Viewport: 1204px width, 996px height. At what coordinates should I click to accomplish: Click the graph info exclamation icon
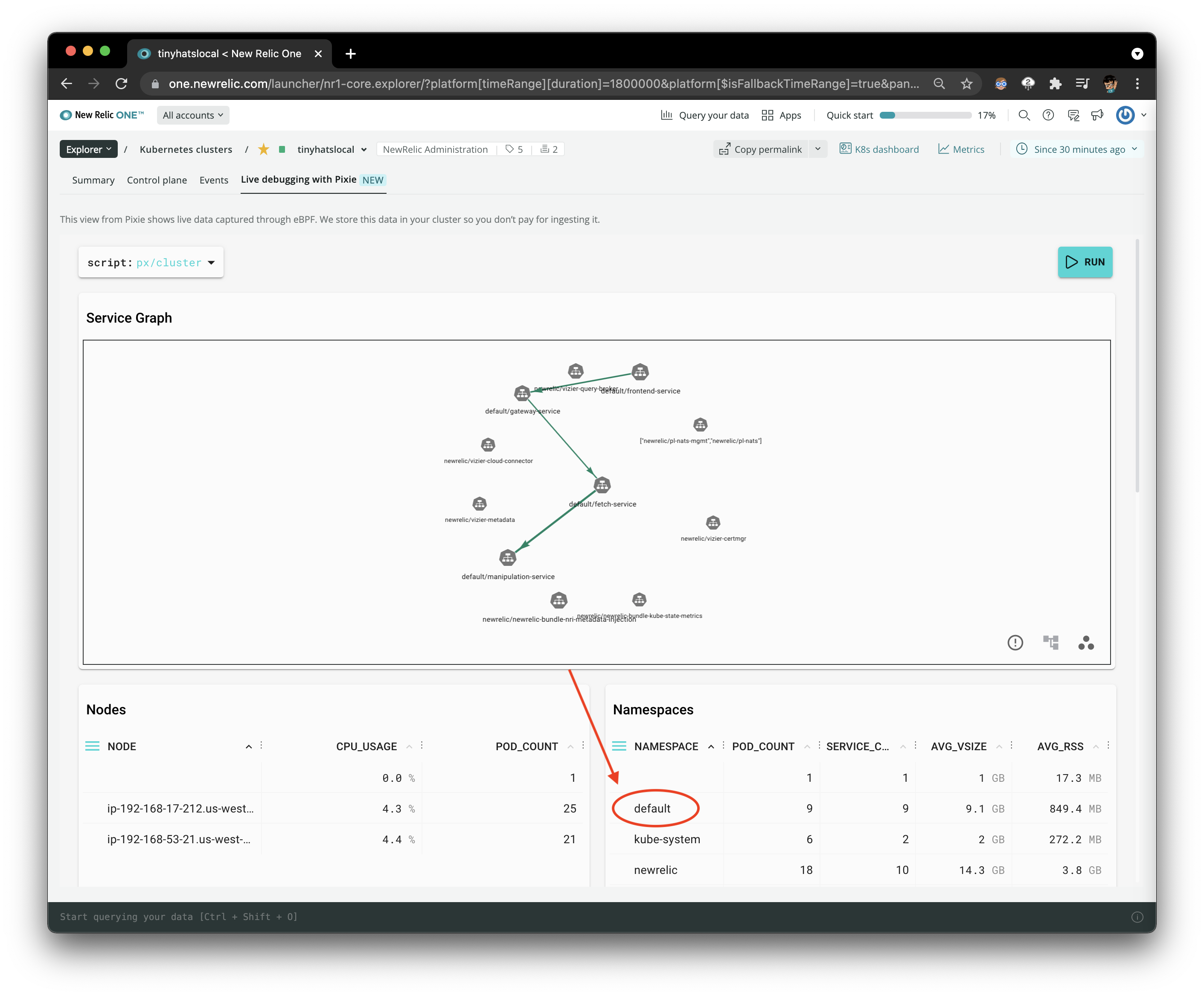click(x=1015, y=642)
